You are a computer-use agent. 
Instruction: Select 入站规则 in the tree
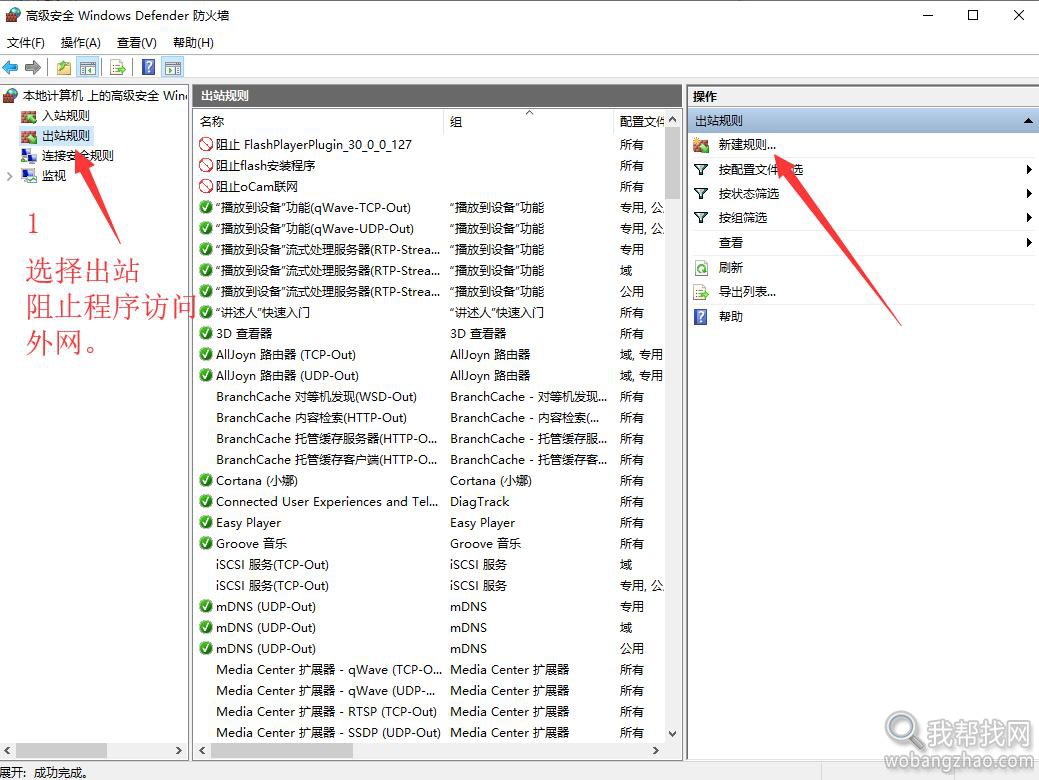coord(66,116)
